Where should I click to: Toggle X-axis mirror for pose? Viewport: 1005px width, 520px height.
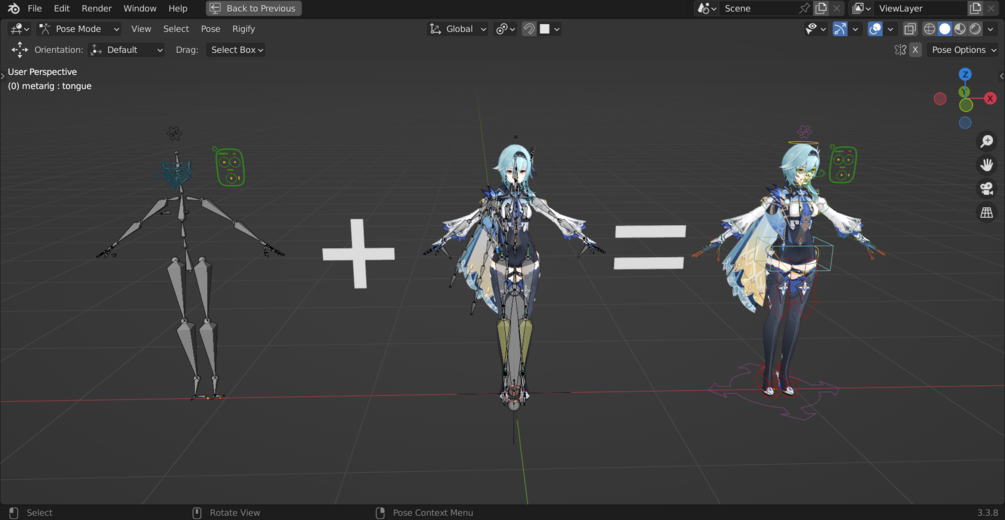click(x=915, y=49)
